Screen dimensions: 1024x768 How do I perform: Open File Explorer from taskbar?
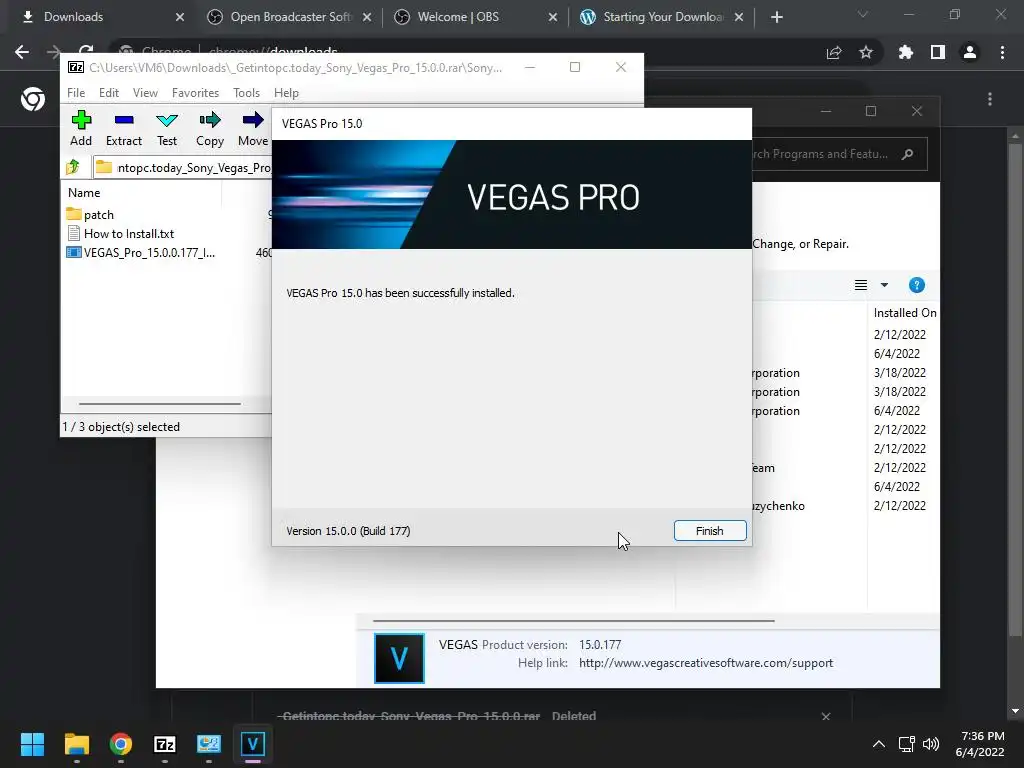[76, 744]
